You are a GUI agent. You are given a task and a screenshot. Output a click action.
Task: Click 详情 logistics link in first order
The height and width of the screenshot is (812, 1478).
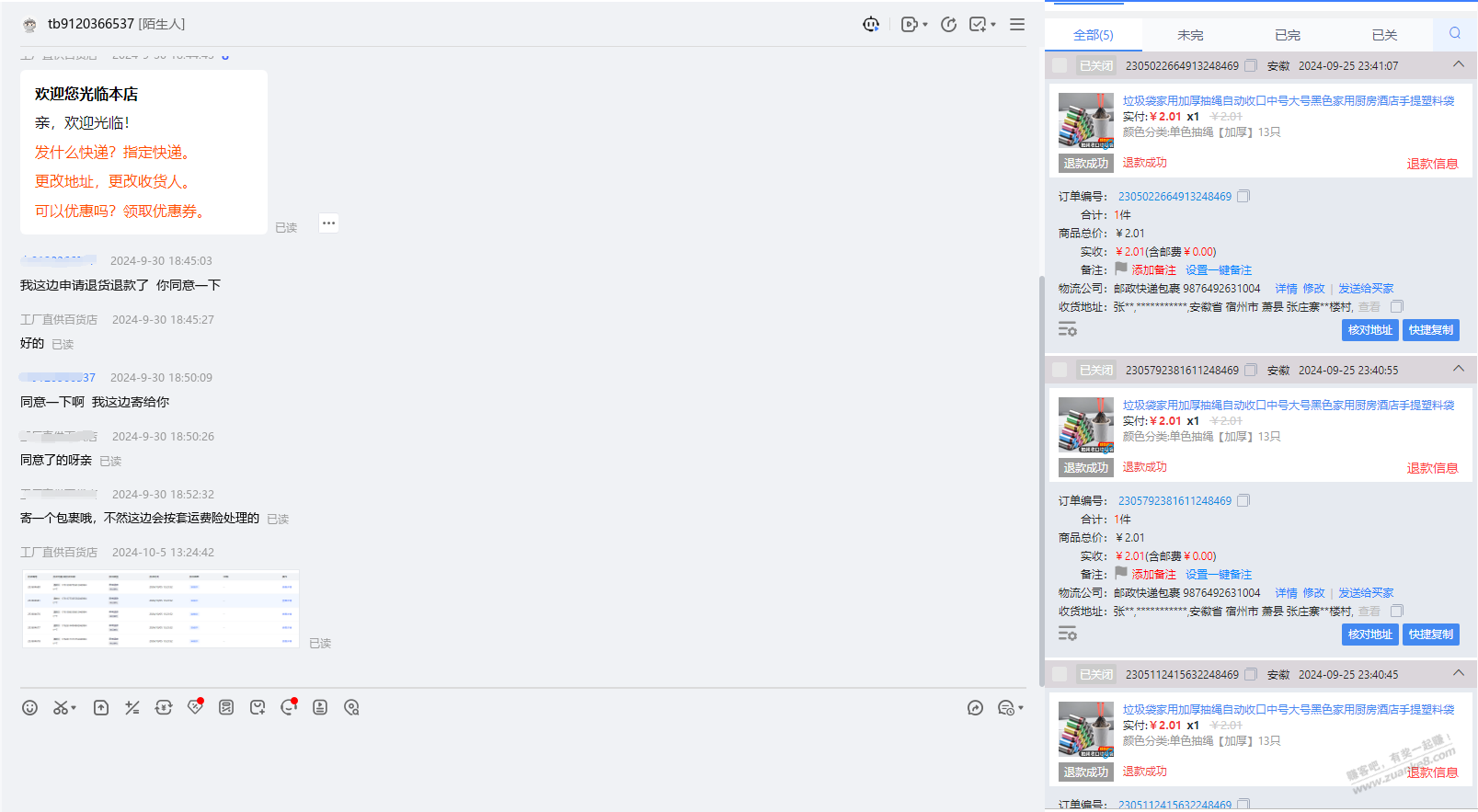tap(1286, 289)
